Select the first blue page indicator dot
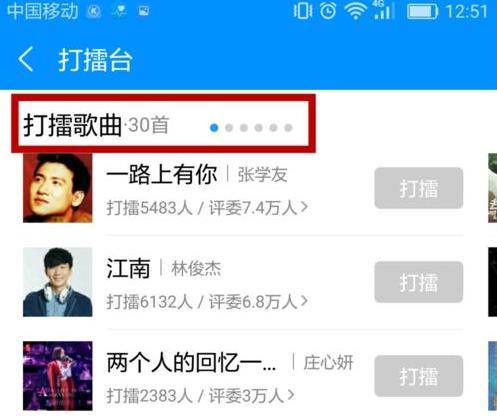The width and height of the screenshot is (497, 420). 214,128
